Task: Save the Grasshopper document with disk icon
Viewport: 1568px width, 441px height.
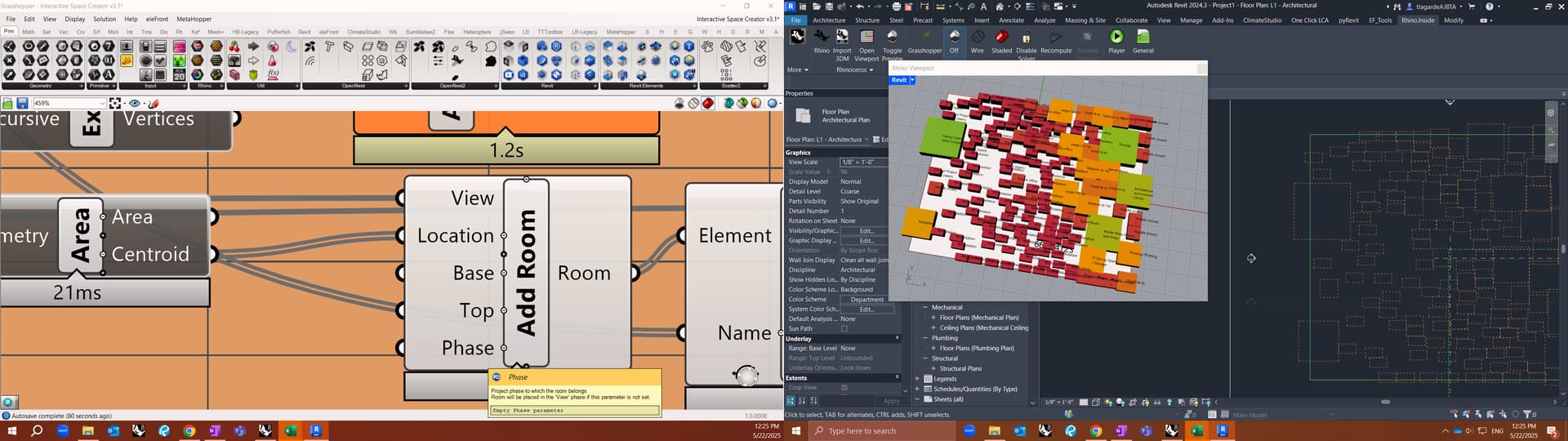Action: pyautogui.click(x=22, y=103)
